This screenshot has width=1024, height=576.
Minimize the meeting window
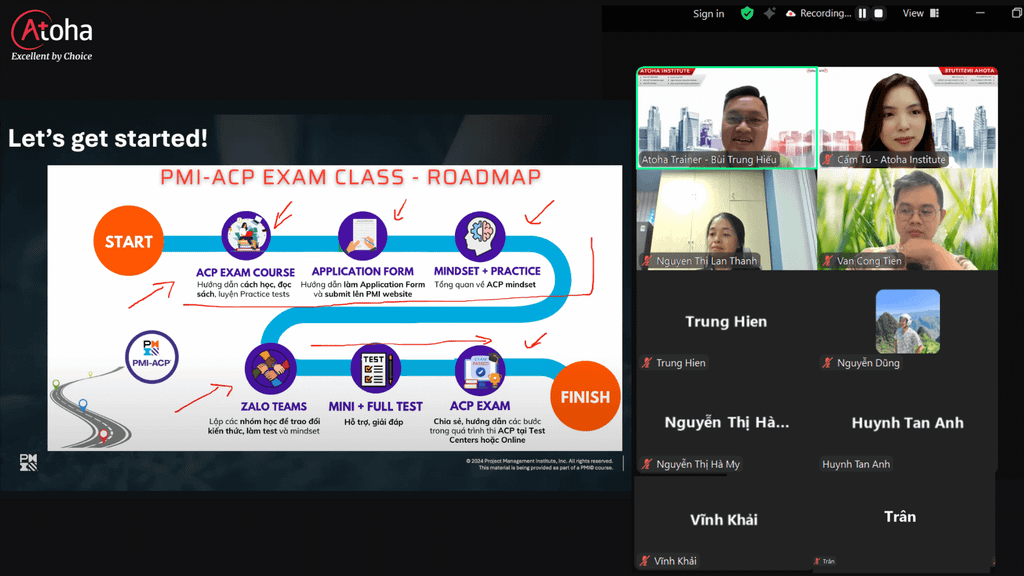980,13
